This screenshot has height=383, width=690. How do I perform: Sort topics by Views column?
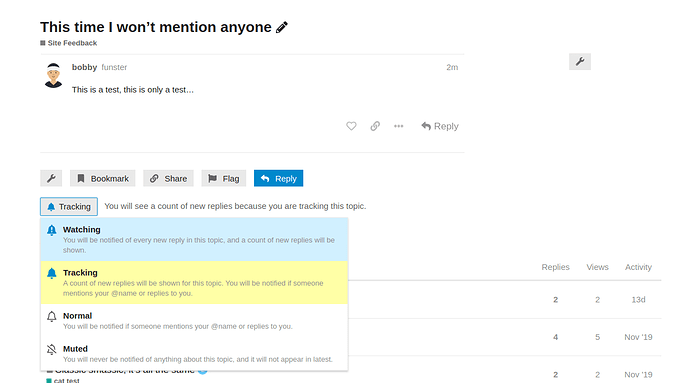pyautogui.click(x=597, y=267)
